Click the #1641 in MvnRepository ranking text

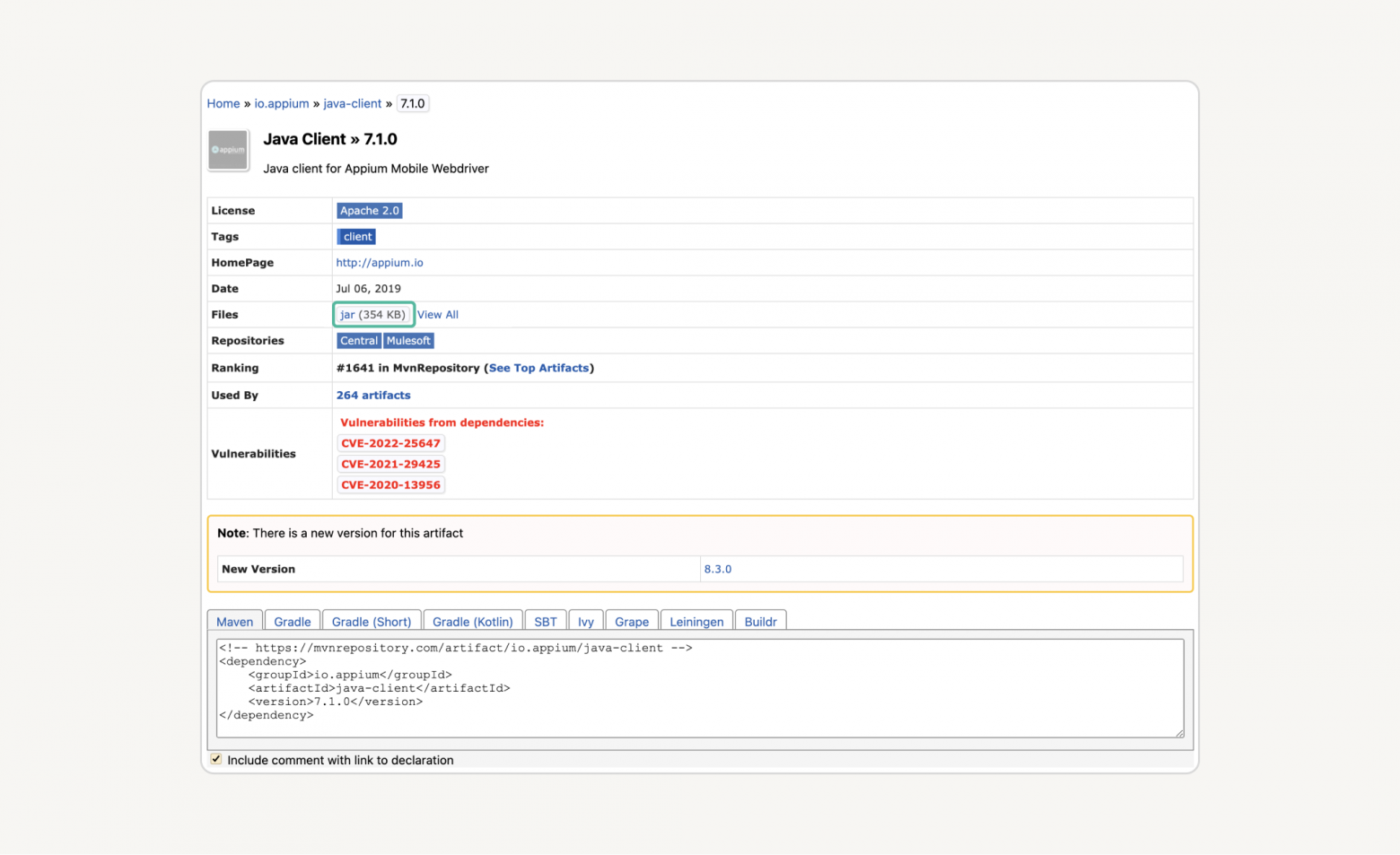pos(408,368)
